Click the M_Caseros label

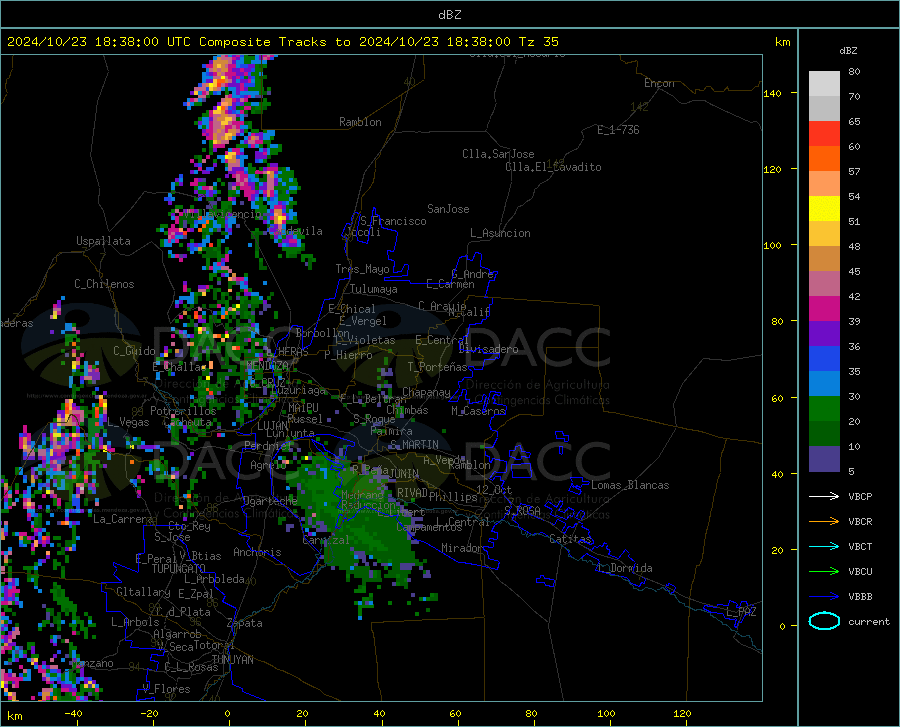[x=478, y=411]
